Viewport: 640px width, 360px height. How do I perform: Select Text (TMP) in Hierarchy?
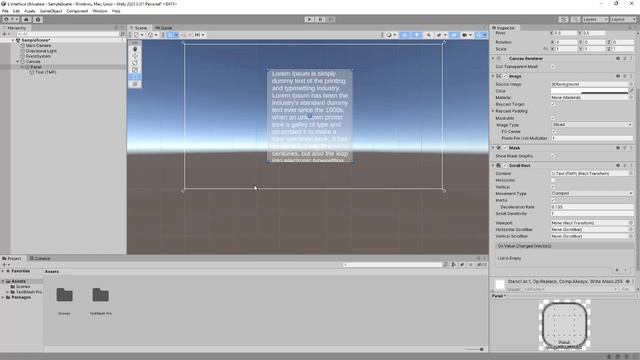point(45,72)
